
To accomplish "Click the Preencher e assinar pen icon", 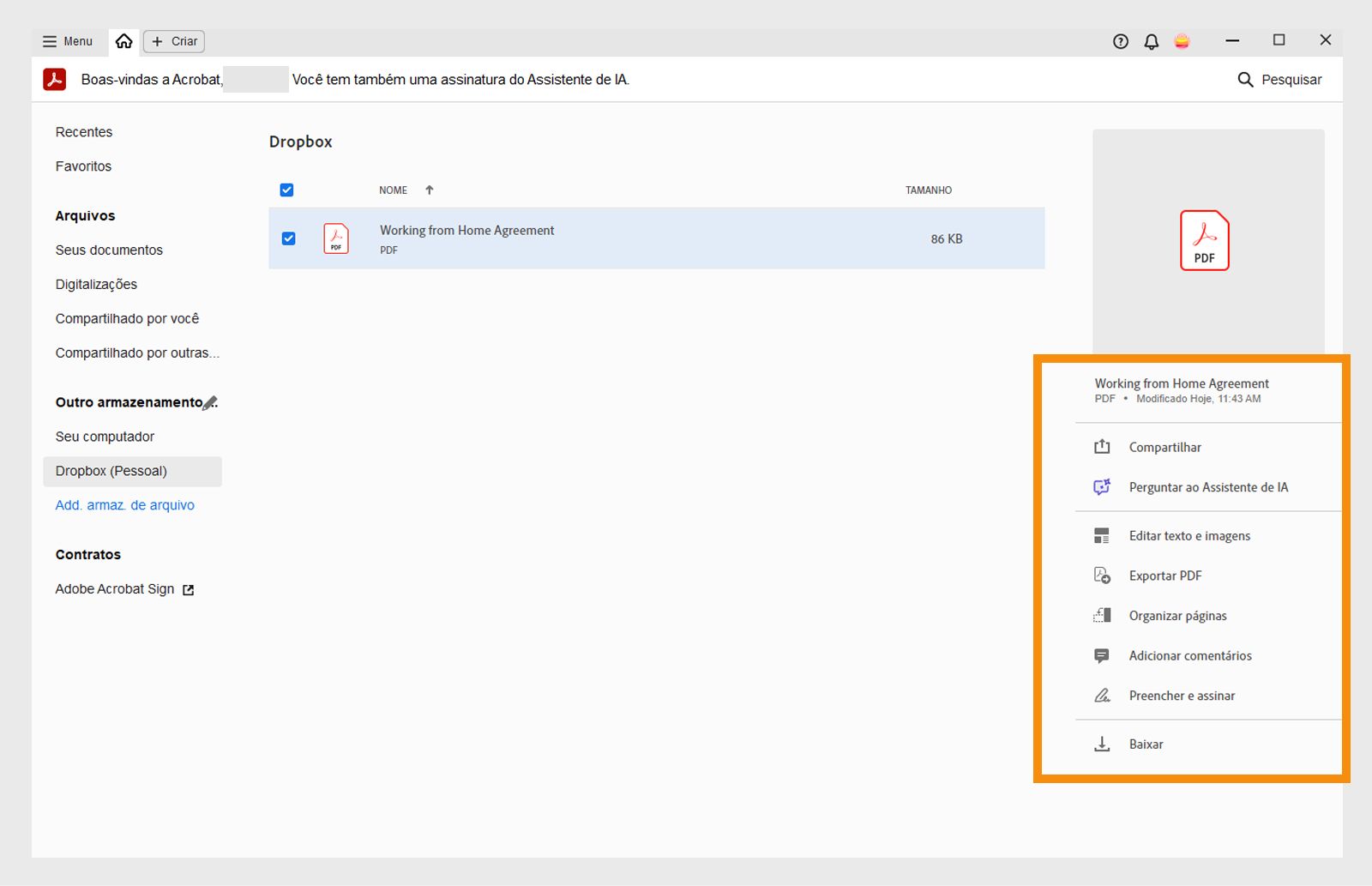I will [x=1102, y=696].
